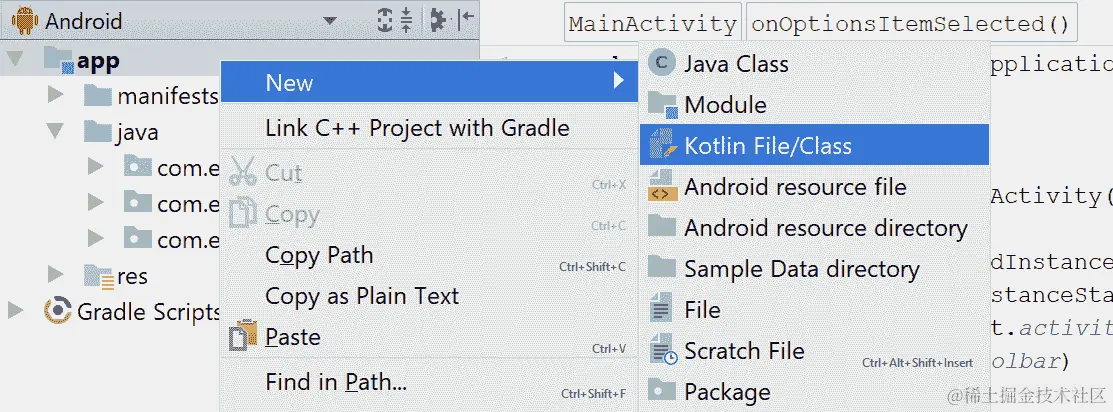Create a new Sample Data directory
This screenshot has height=412, width=1113.
(x=814, y=269)
